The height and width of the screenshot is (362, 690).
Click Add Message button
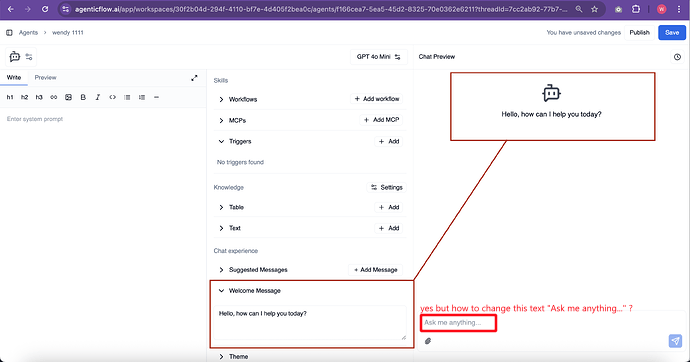pyautogui.click(x=375, y=270)
